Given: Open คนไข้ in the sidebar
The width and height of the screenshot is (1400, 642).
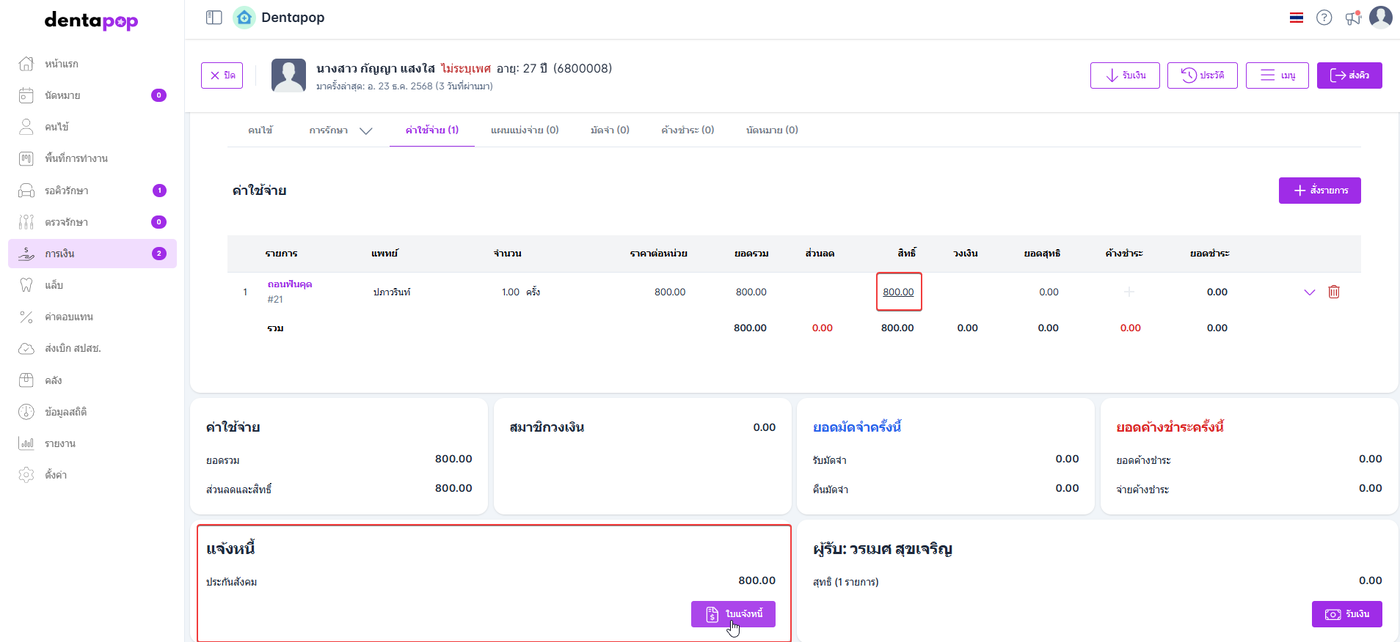Looking at the screenshot, I should [92, 127].
